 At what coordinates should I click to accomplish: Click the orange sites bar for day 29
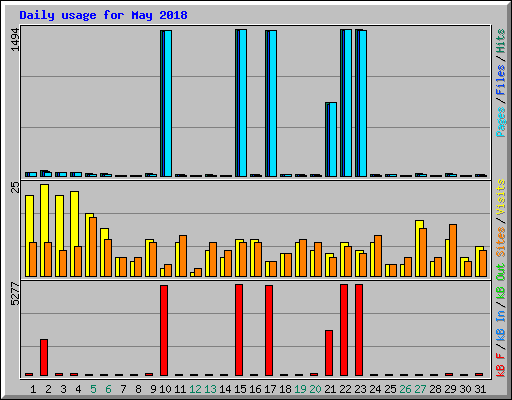tap(453, 250)
